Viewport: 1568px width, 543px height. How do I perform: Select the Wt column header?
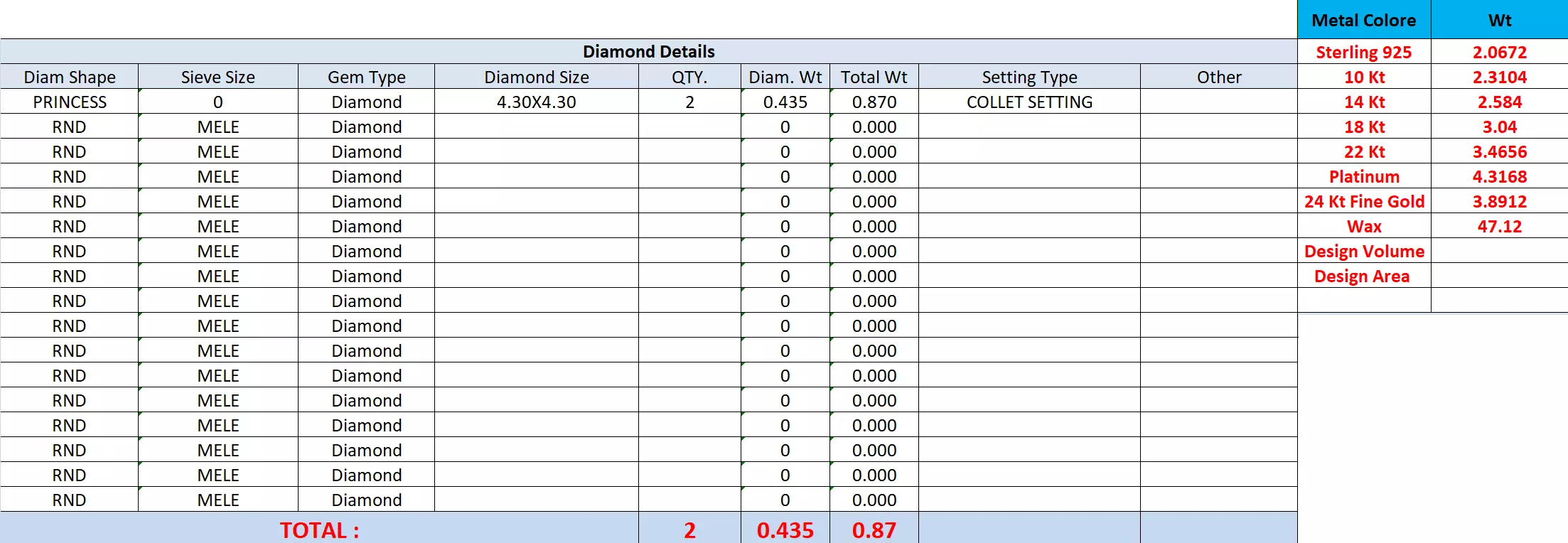point(1500,20)
